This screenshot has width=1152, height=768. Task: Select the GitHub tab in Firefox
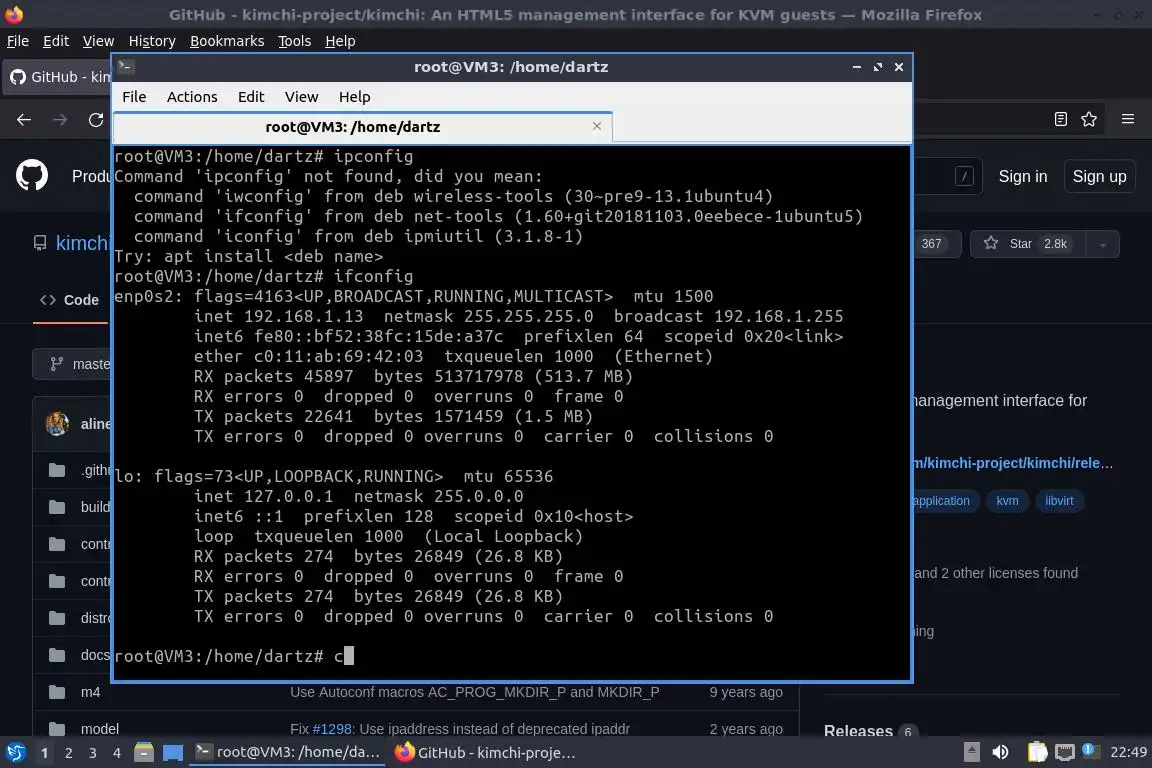click(x=59, y=76)
